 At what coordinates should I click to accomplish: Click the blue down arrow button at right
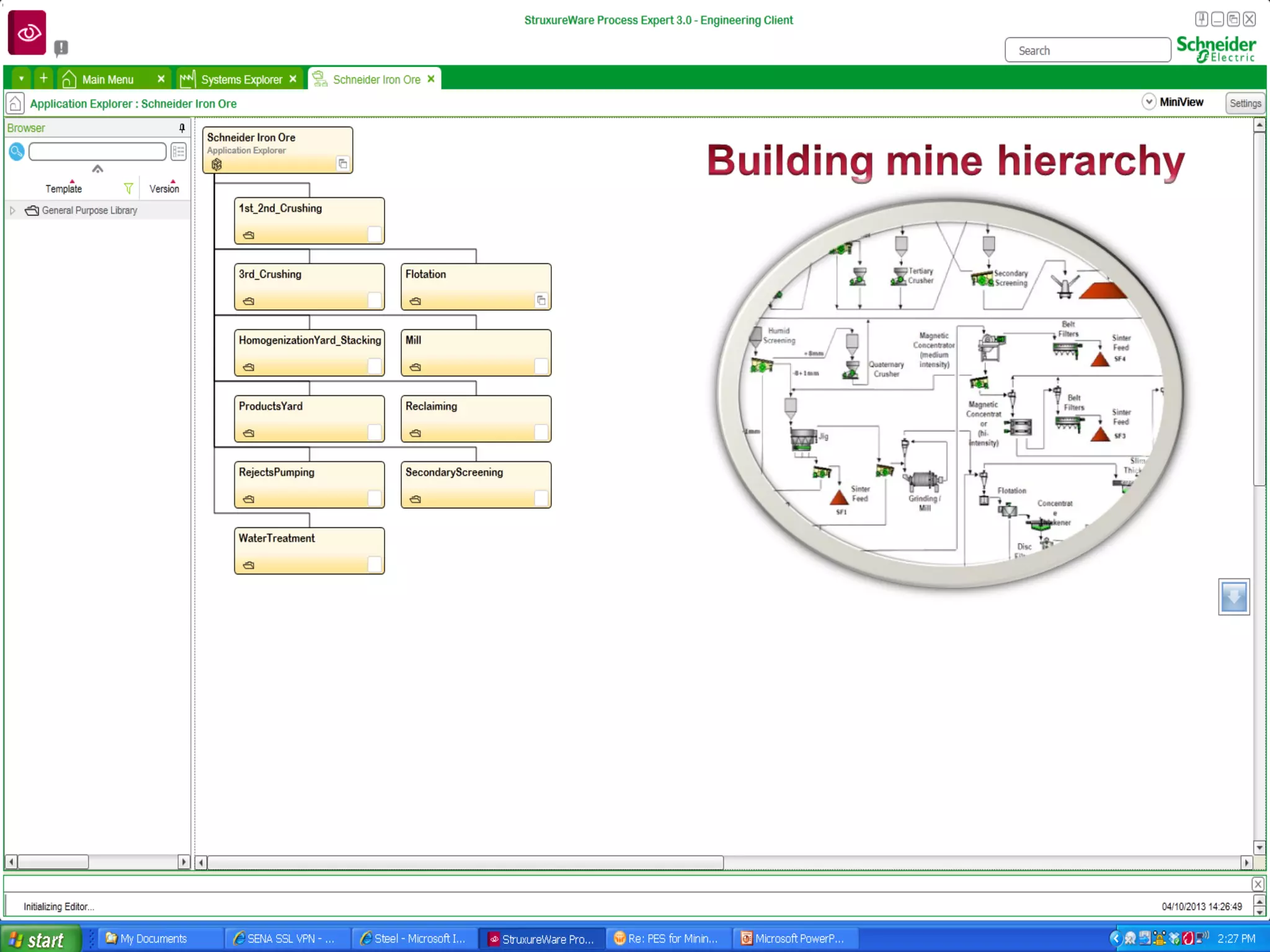coord(1233,597)
